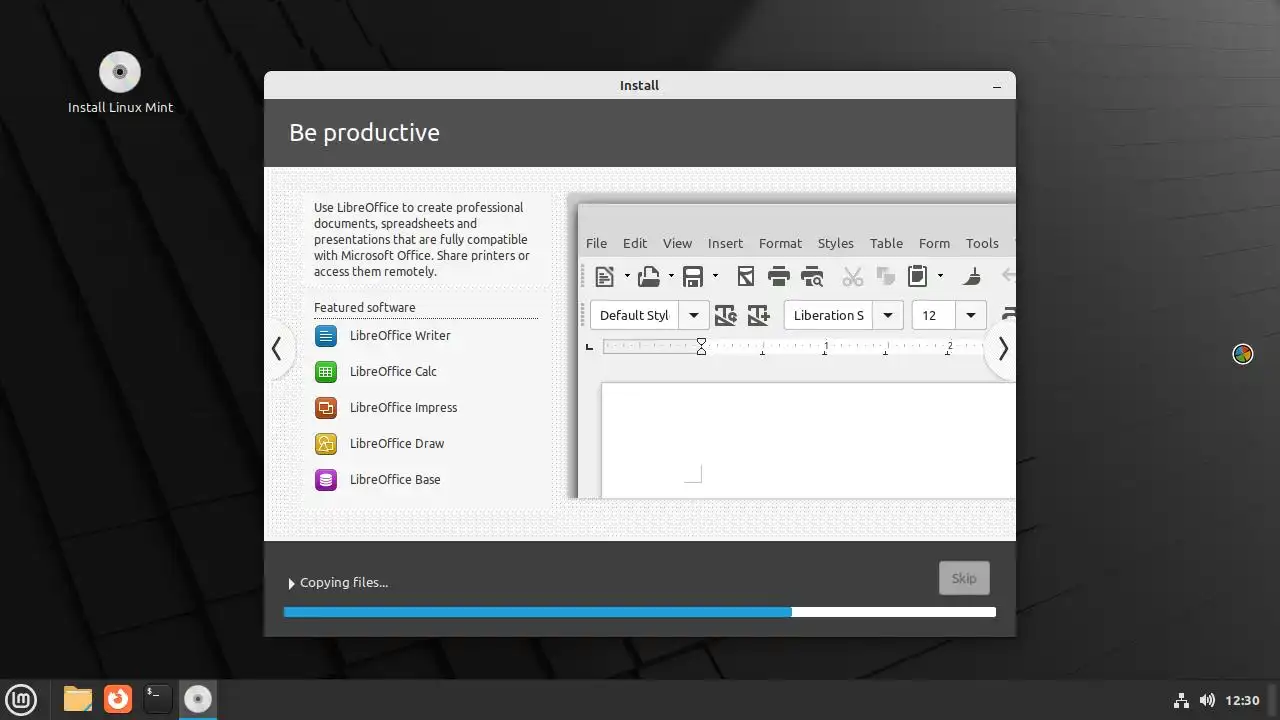1280x720 pixels.
Task: Open the View menu in preview
Action: (677, 243)
